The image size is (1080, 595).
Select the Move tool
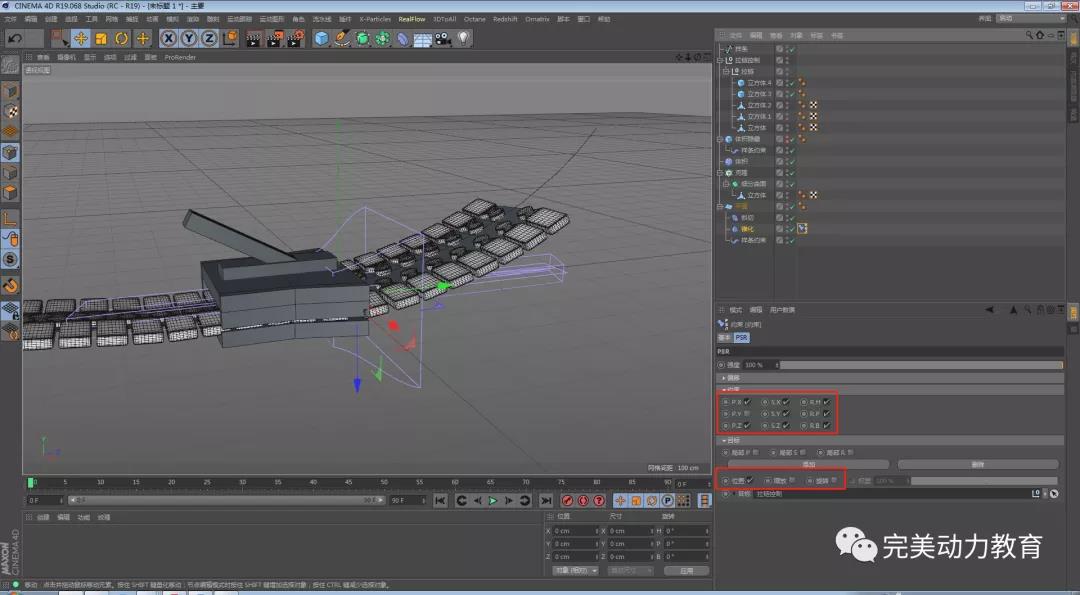tap(80, 38)
